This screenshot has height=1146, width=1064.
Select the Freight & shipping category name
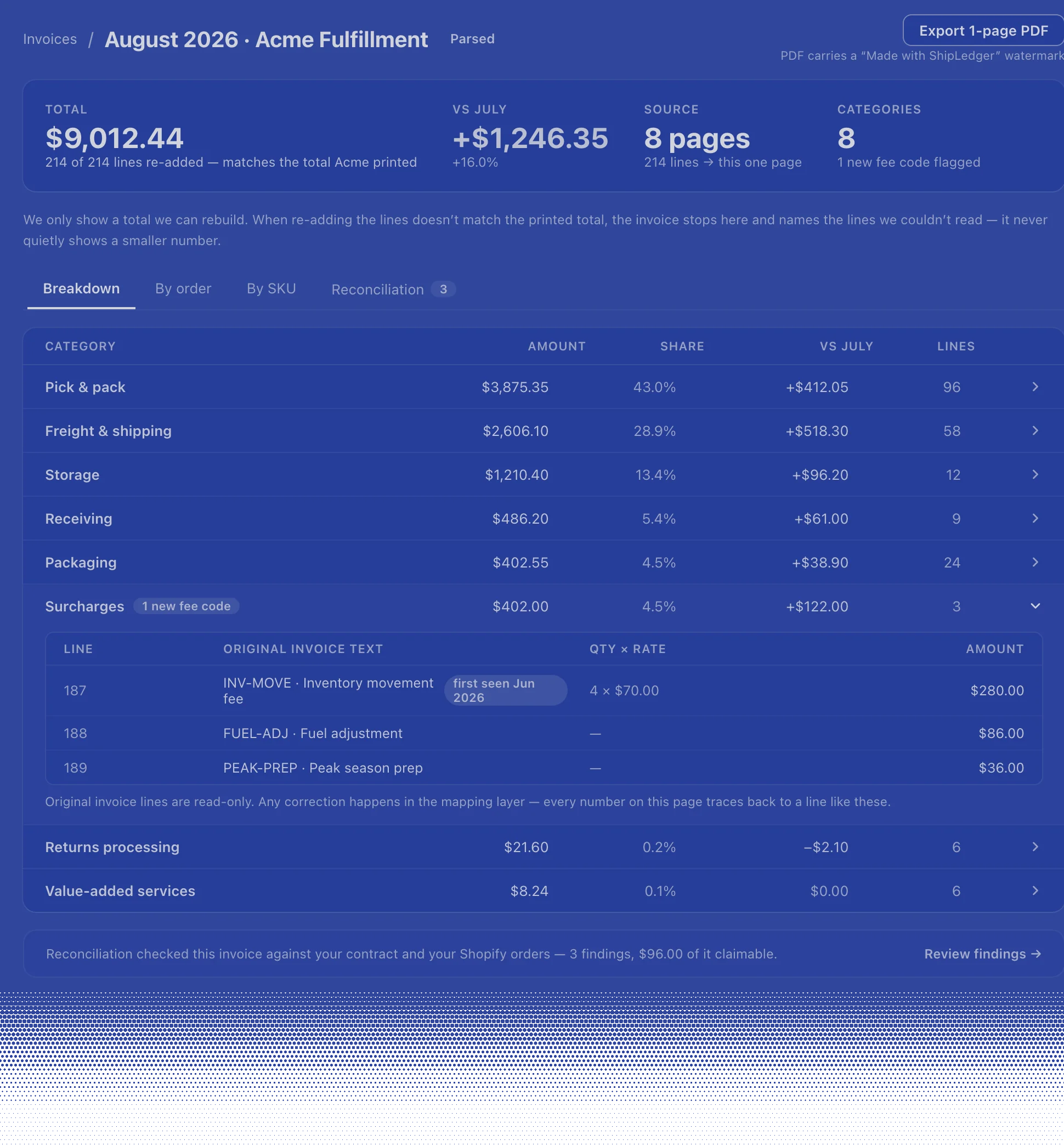pyautogui.click(x=108, y=430)
